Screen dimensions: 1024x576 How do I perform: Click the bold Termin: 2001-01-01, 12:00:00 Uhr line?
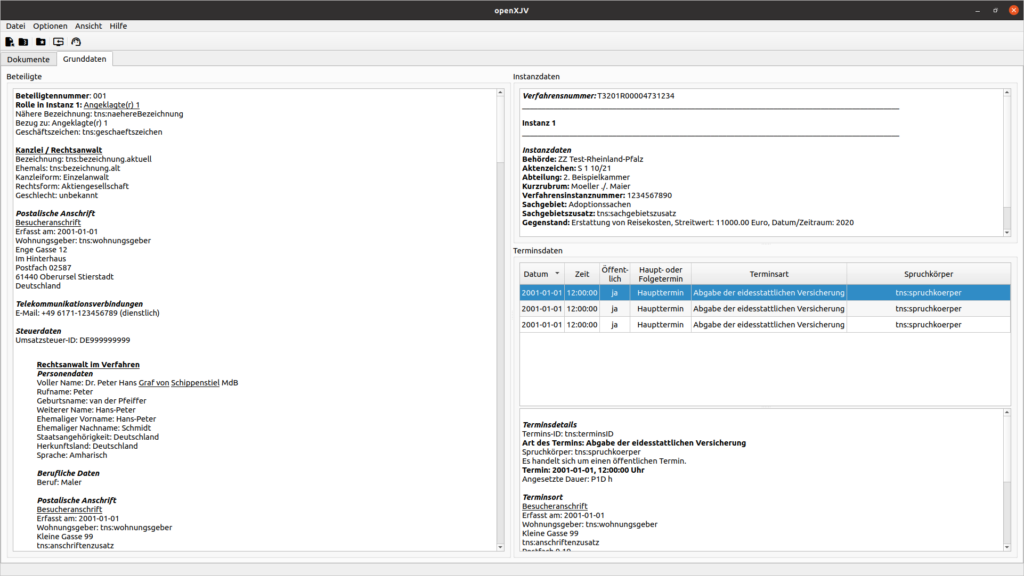click(x=583, y=470)
